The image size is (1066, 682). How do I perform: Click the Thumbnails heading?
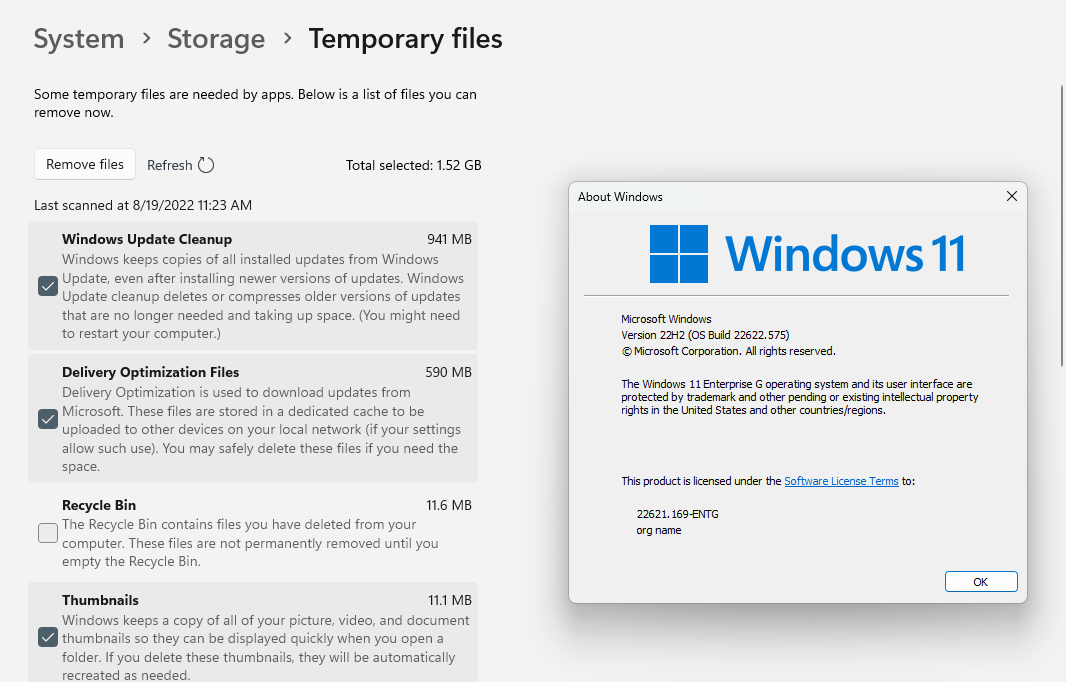click(100, 600)
